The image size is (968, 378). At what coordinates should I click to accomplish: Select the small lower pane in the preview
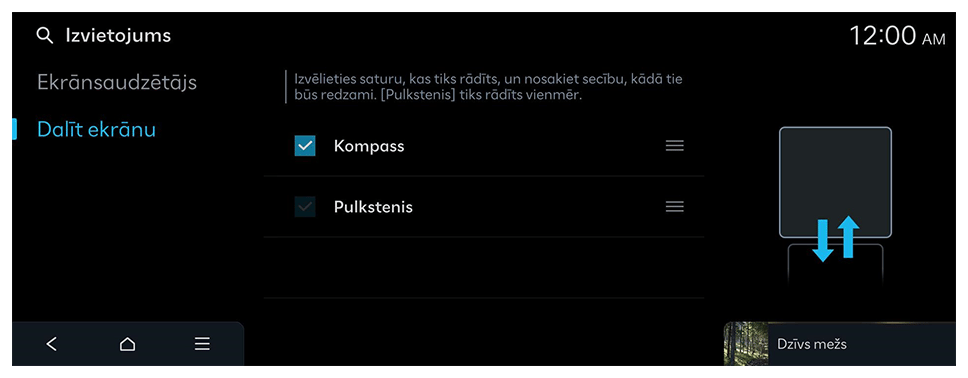tap(835, 266)
